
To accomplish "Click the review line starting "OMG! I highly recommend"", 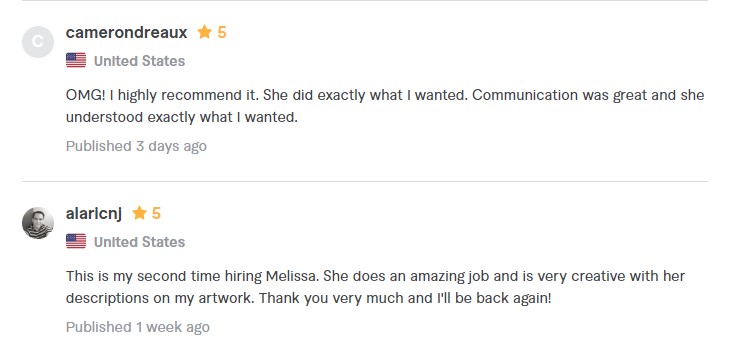I will [x=385, y=95].
